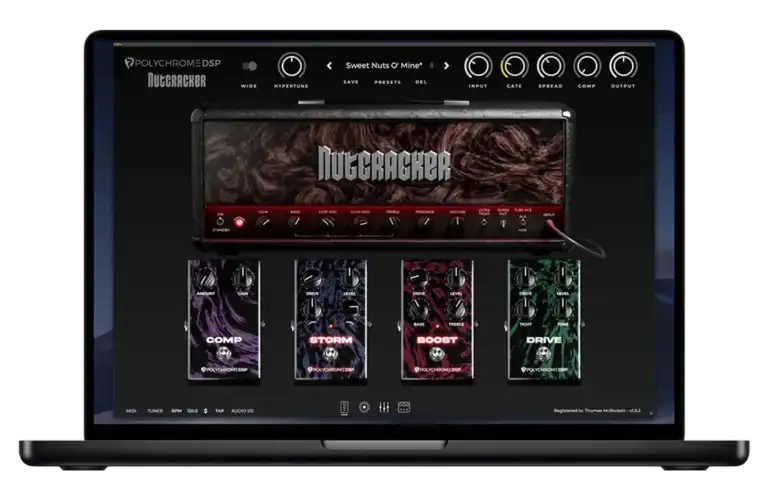Toggle the SUPER CUT switch on amp
The width and height of the screenshot is (768, 500).
click(503, 223)
